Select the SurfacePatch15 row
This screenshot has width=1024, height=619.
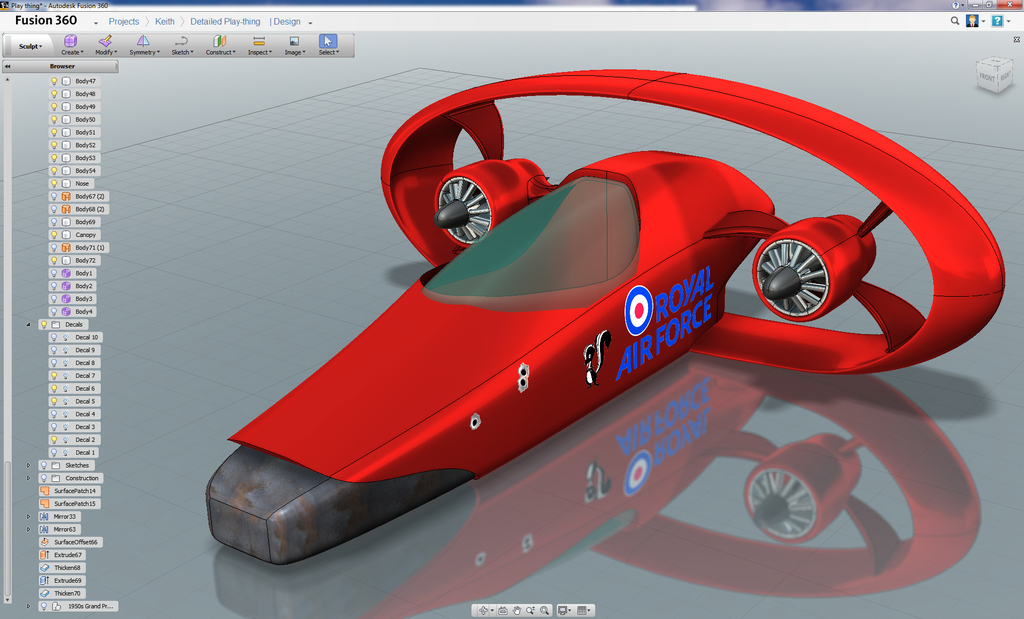[70, 503]
